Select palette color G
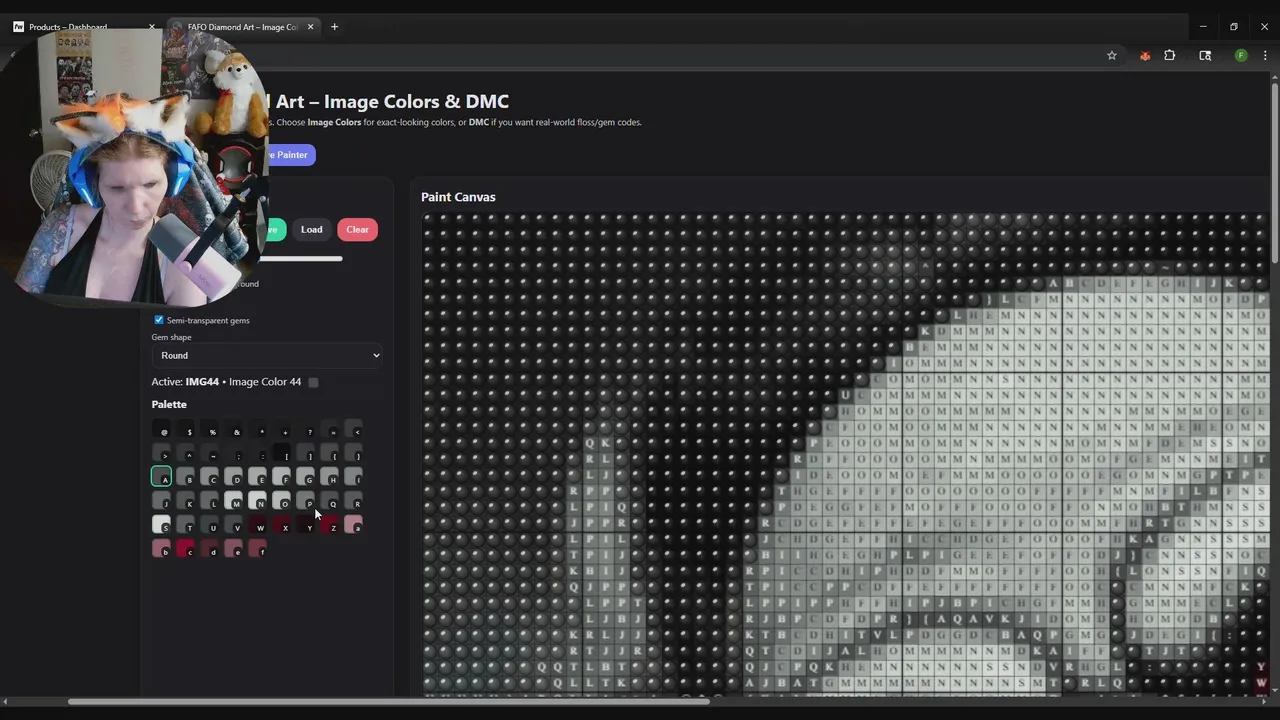This screenshot has height=720, width=1280. [305, 476]
